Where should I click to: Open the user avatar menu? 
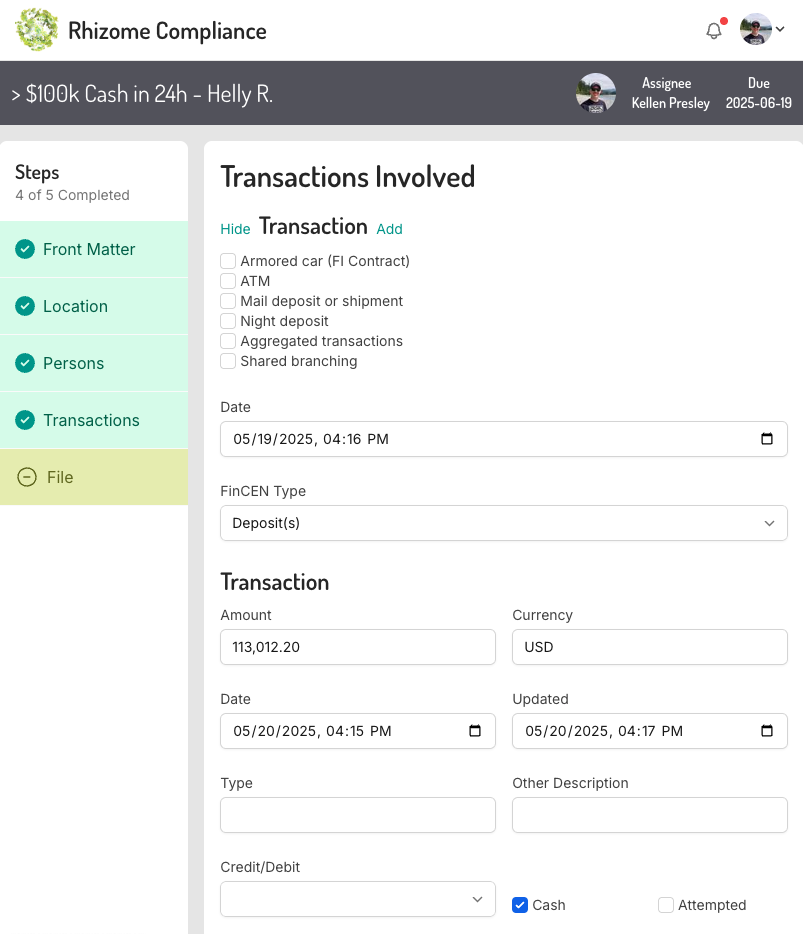pyautogui.click(x=755, y=29)
